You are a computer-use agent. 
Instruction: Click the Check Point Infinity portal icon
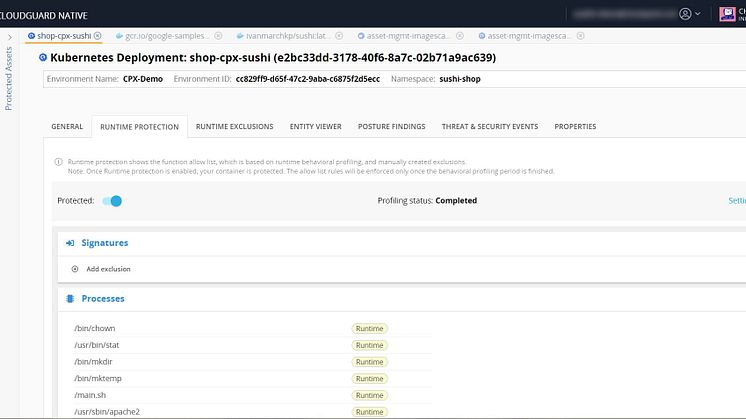click(x=727, y=14)
